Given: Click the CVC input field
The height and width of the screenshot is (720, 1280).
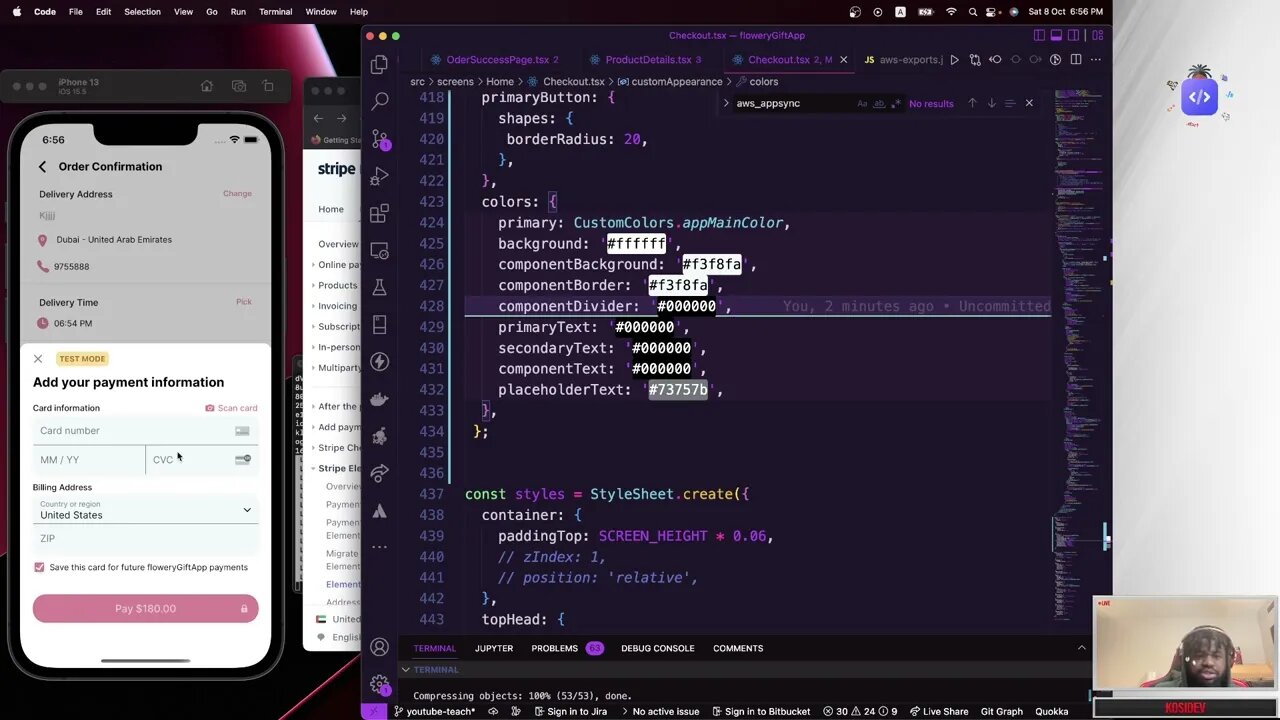Looking at the screenshot, I should point(202,459).
